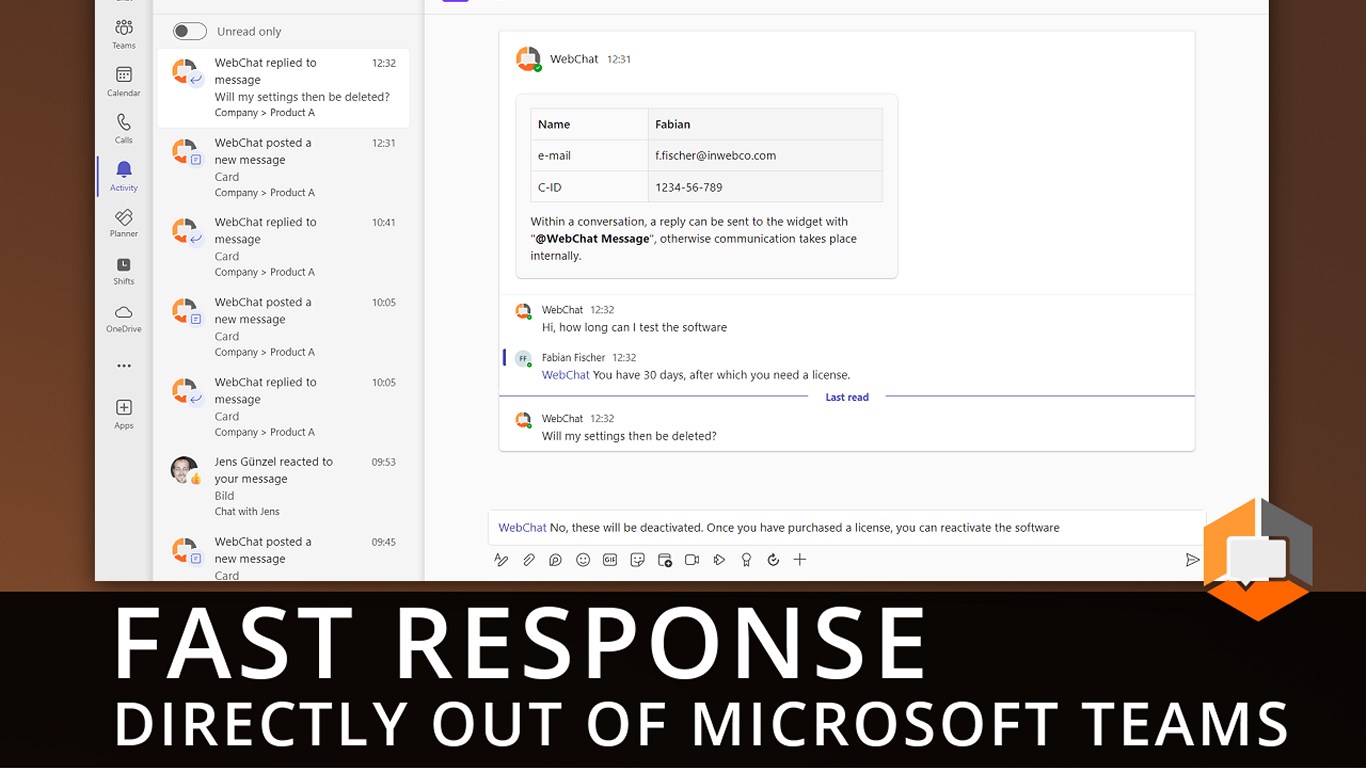Open 'WebChat replied to message' at 10:05
Viewport: 1366px width, 768px height.
pos(283,407)
